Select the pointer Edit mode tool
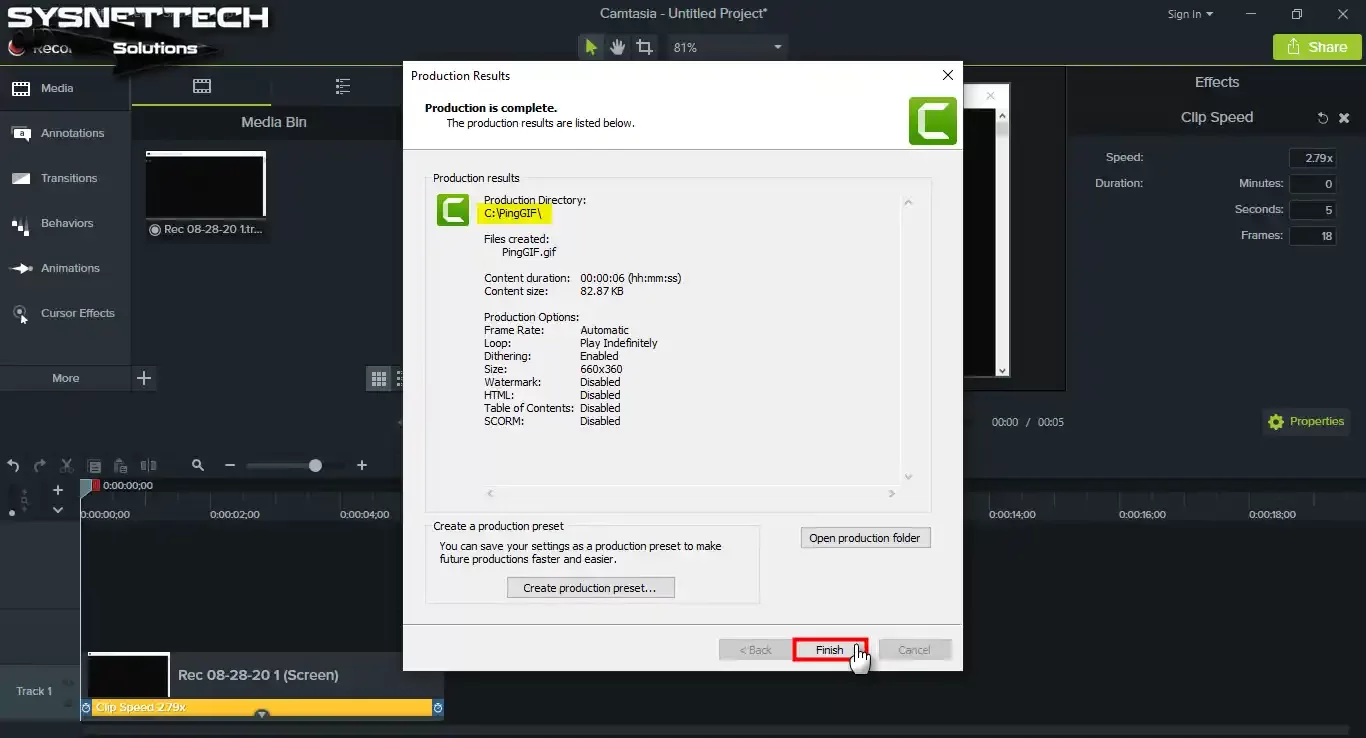 [x=591, y=47]
